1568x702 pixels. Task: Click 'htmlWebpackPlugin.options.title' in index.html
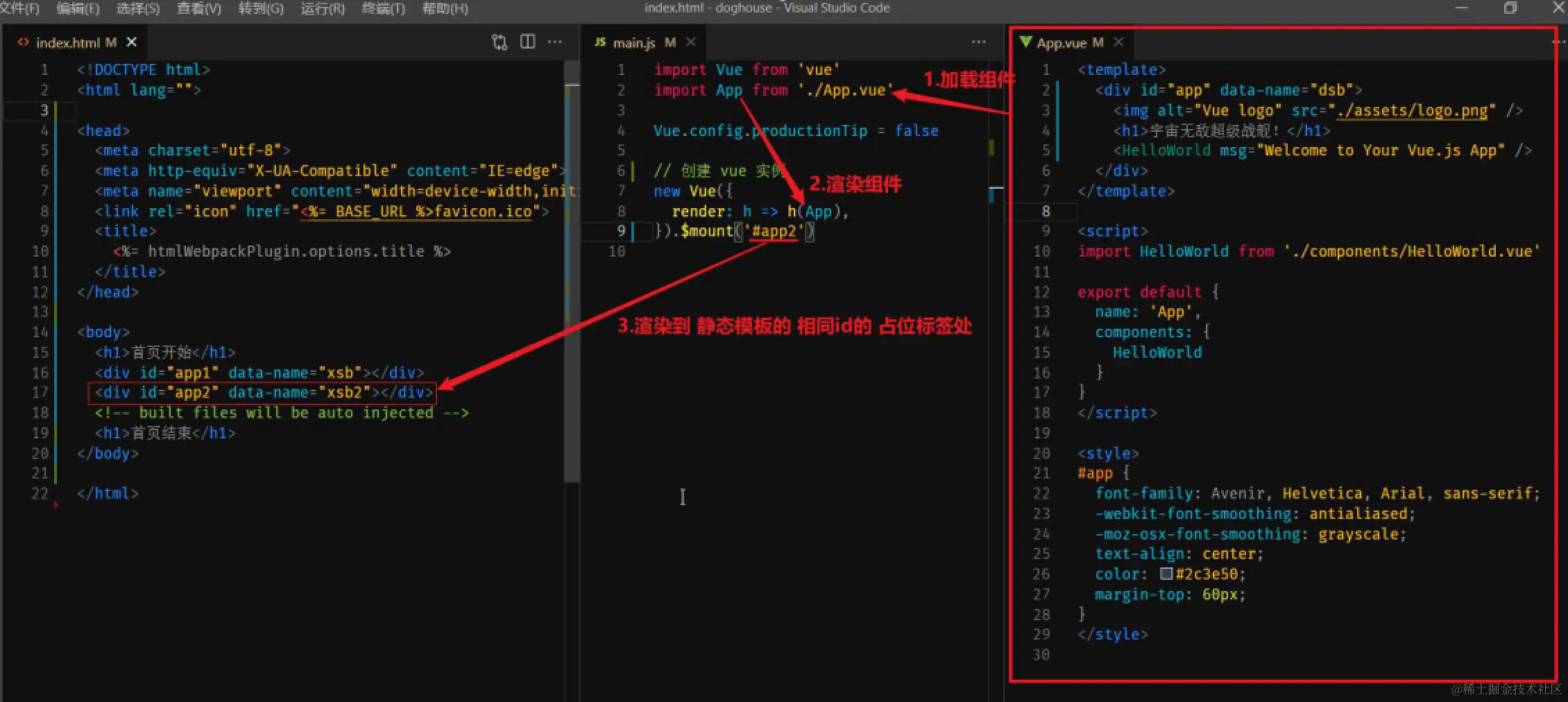(286, 251)
